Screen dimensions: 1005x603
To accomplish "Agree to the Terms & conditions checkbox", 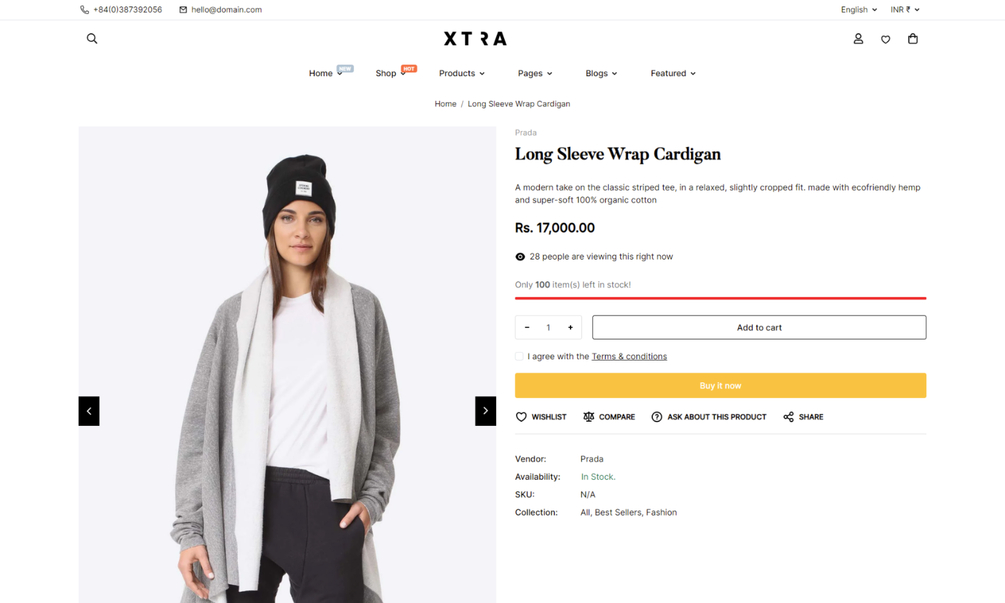I will tap(520, 356).
